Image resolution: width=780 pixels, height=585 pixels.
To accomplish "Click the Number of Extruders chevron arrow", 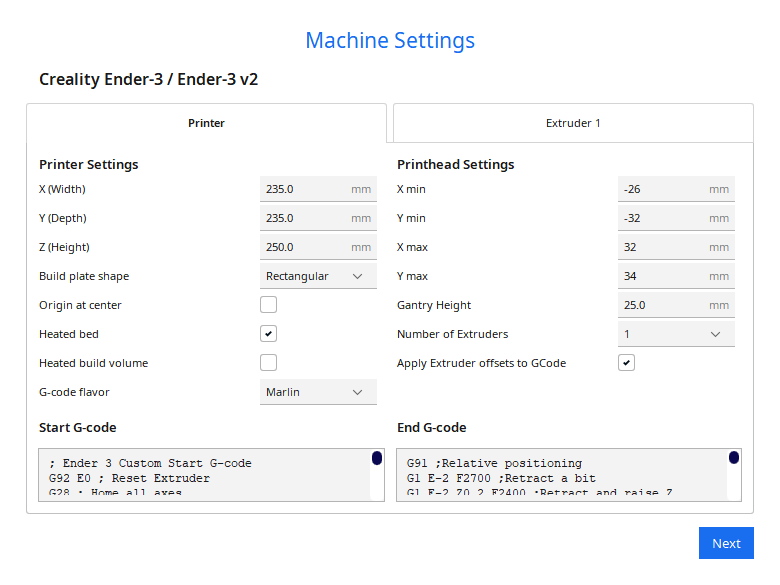I will [715, 334].
